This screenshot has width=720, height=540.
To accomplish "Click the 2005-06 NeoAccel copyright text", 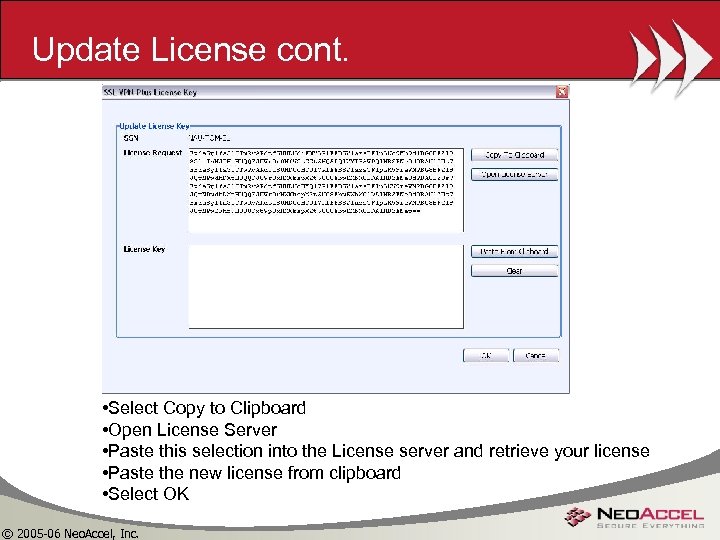I will [x=69, y=534].
